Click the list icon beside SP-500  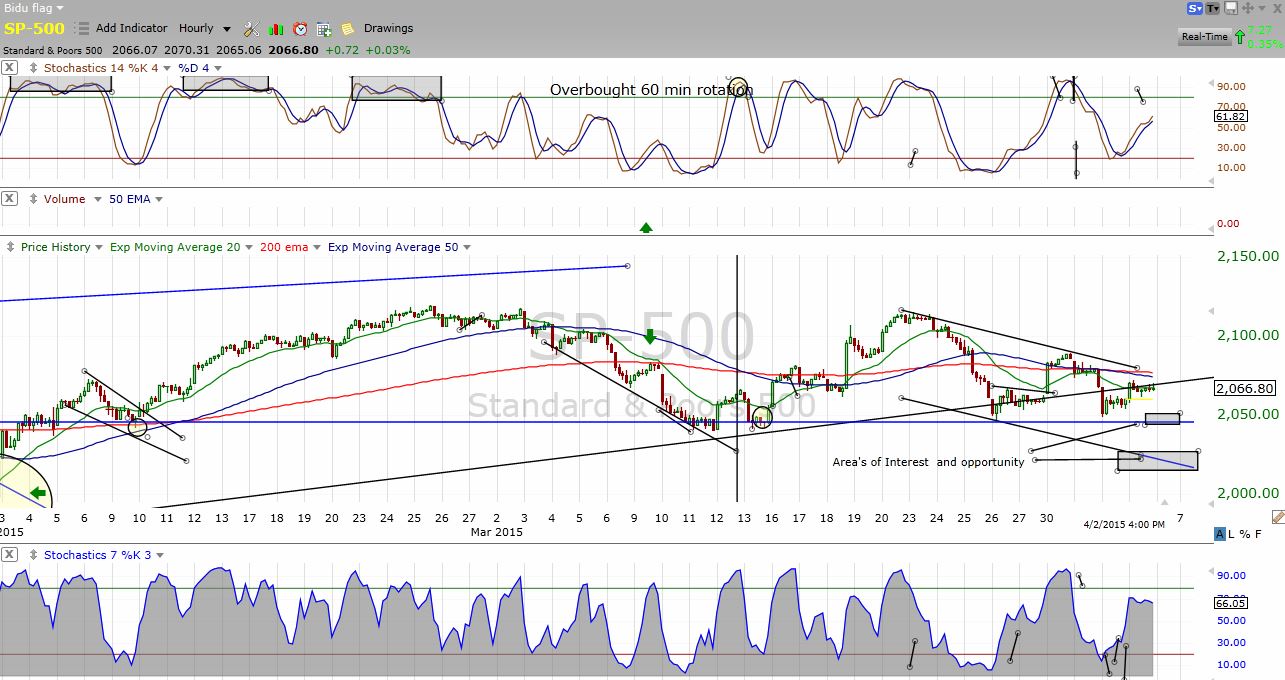click(81, 29)
